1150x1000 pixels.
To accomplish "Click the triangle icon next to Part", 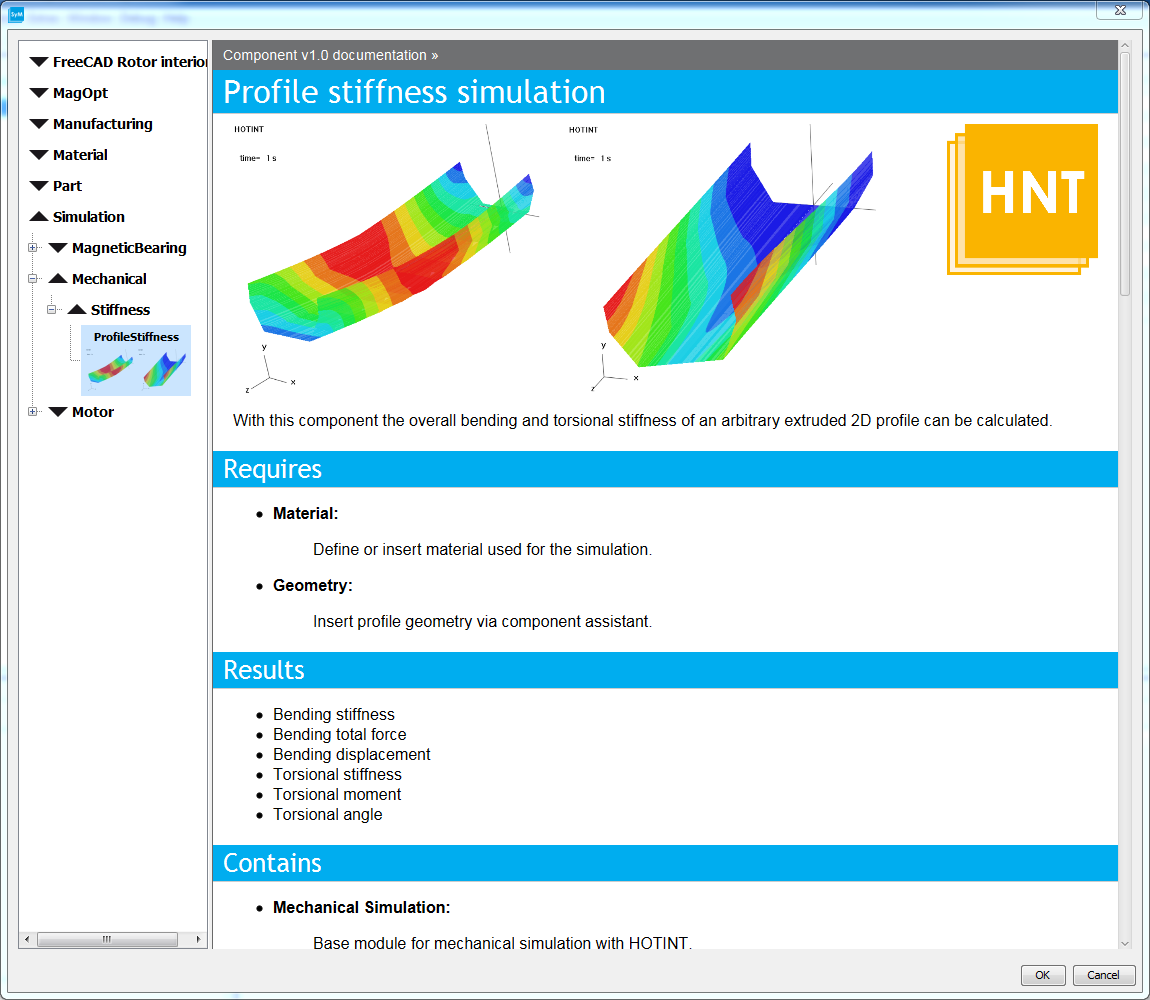I will (39, 187).
